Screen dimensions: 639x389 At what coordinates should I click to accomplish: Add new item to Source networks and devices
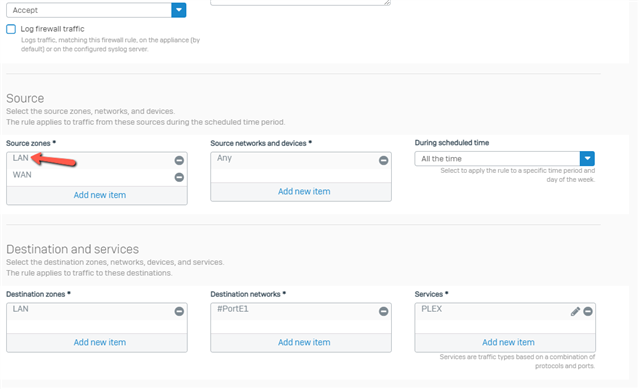[x=304, y=191]
